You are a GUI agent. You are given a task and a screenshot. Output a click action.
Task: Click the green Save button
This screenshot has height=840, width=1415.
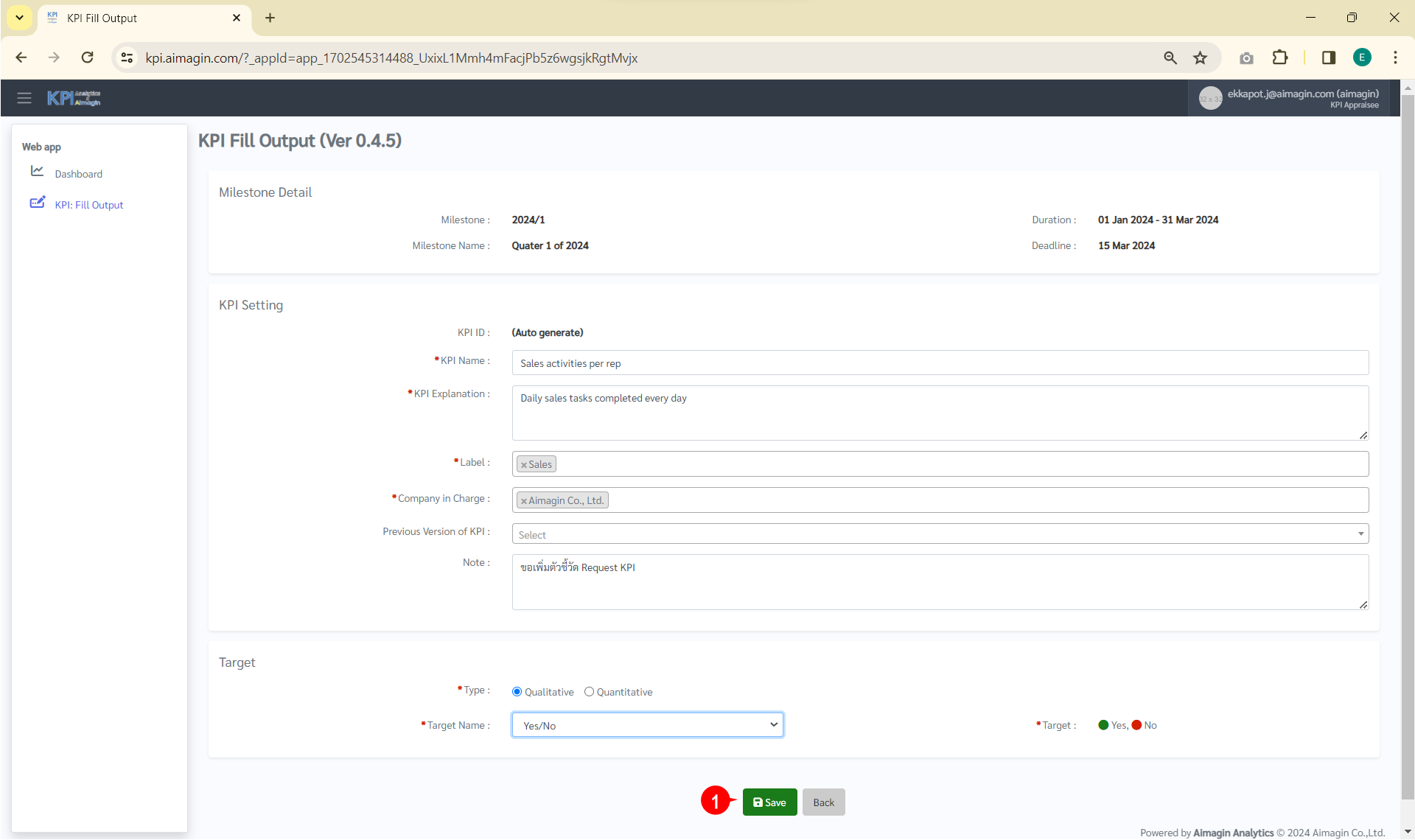pyautogui.click(x=769, y=802)
